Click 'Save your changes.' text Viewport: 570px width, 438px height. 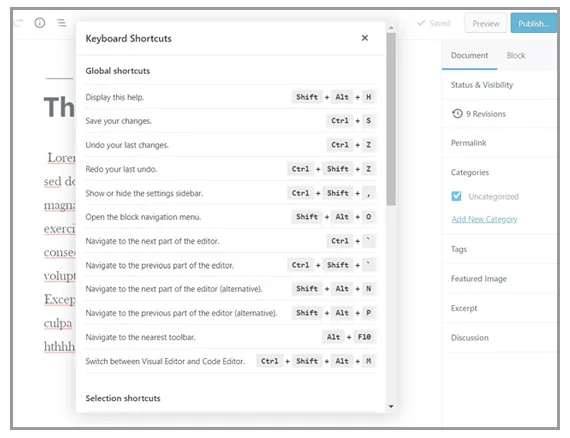tap(119, 121)
